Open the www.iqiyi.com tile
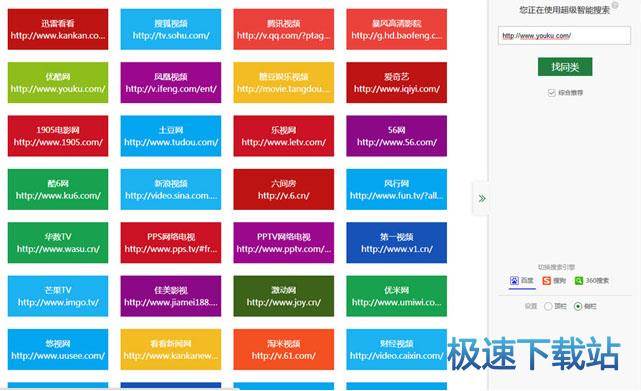The height and width of the screenshot is (391, 641). (397, 83)
